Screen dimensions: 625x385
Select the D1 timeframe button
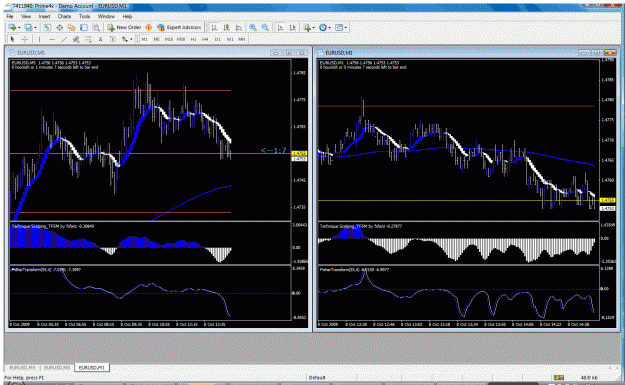[x=218, y=39]
